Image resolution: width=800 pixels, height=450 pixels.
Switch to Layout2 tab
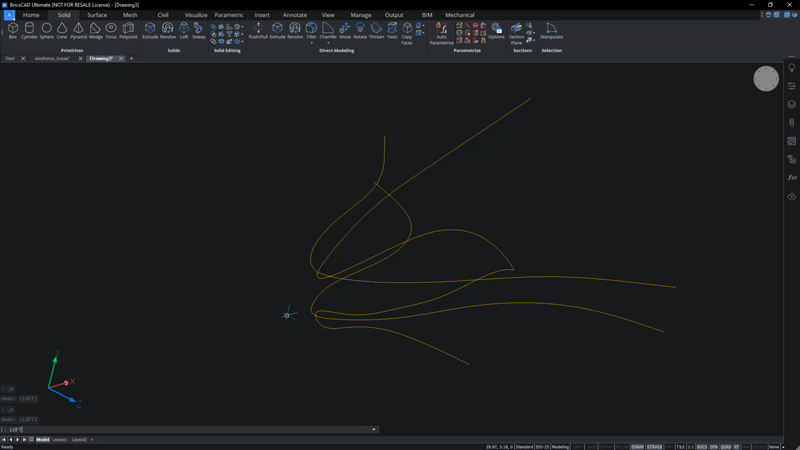pos(79,439)
